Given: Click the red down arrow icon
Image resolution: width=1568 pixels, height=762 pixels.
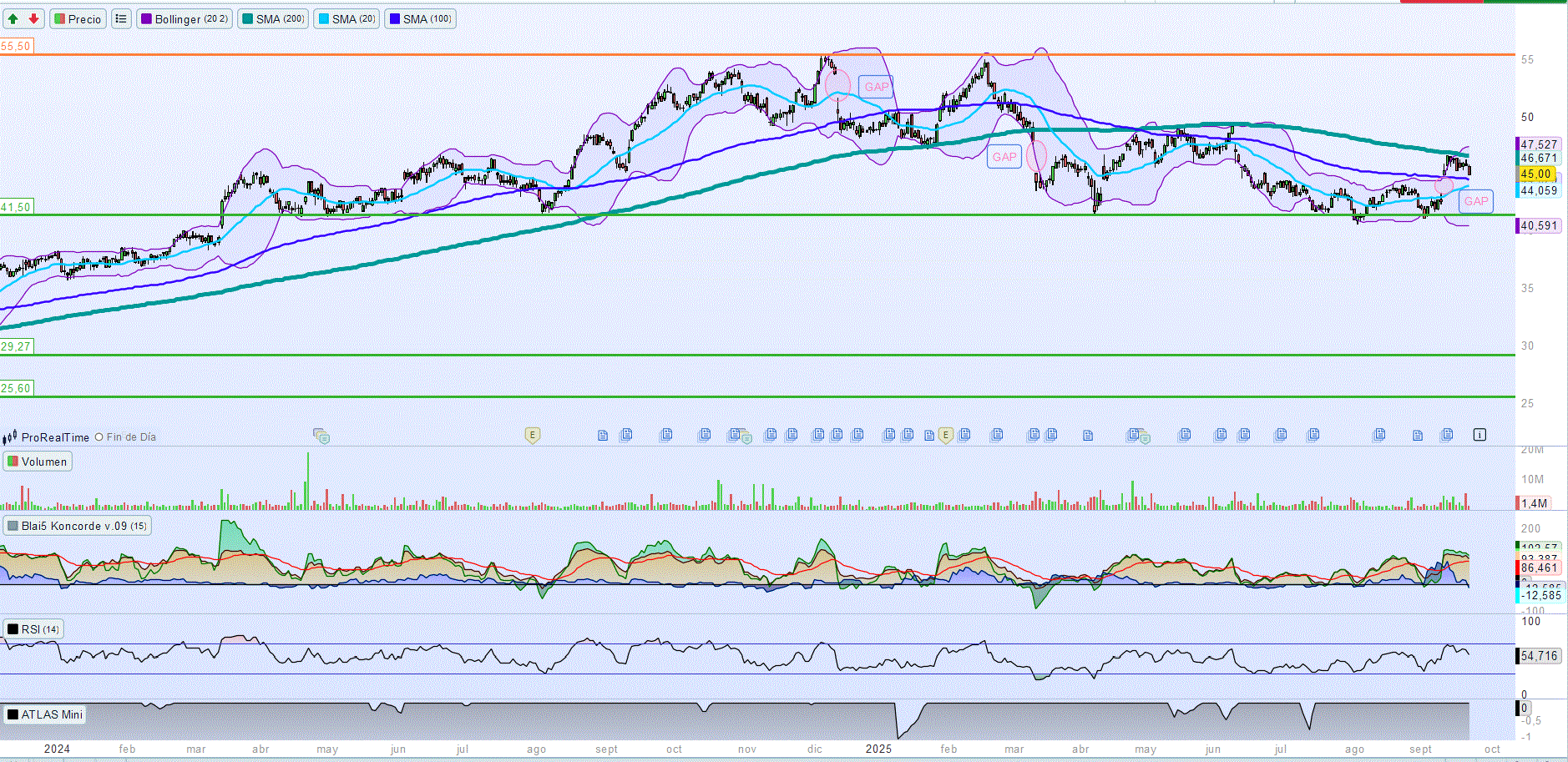Looking at the screenshot, I should (x=33, y=18).
